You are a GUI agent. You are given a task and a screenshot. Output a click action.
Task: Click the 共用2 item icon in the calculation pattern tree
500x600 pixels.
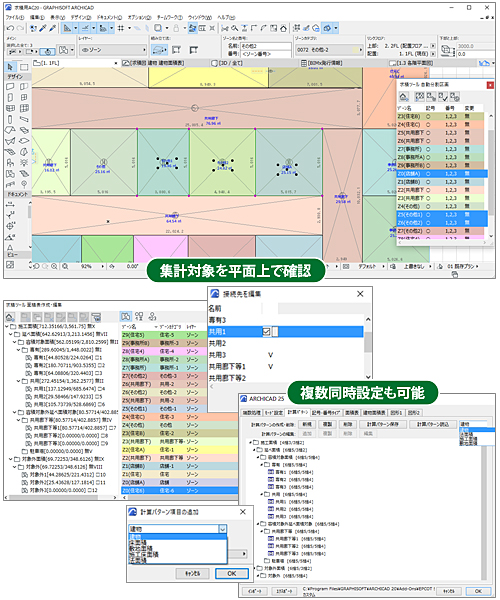[271, 509]
